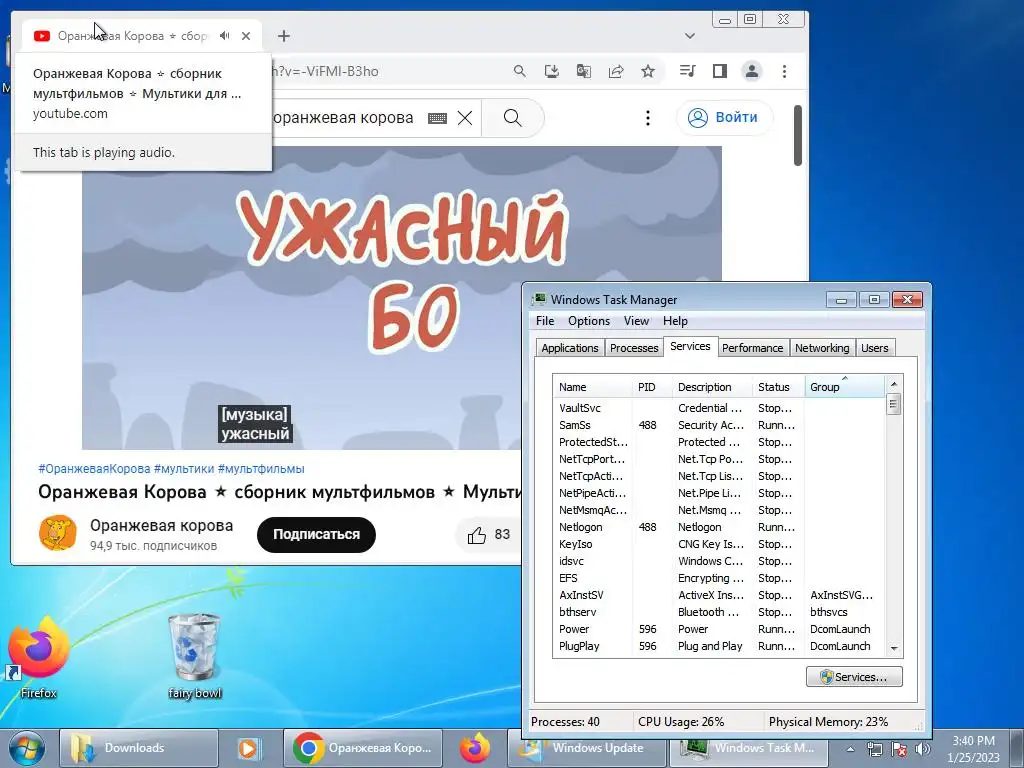The height and width of the screenshot is (768, 1024).
Task: Sort services by PID column
Action: pyautogui.click(x=652, y=387)
